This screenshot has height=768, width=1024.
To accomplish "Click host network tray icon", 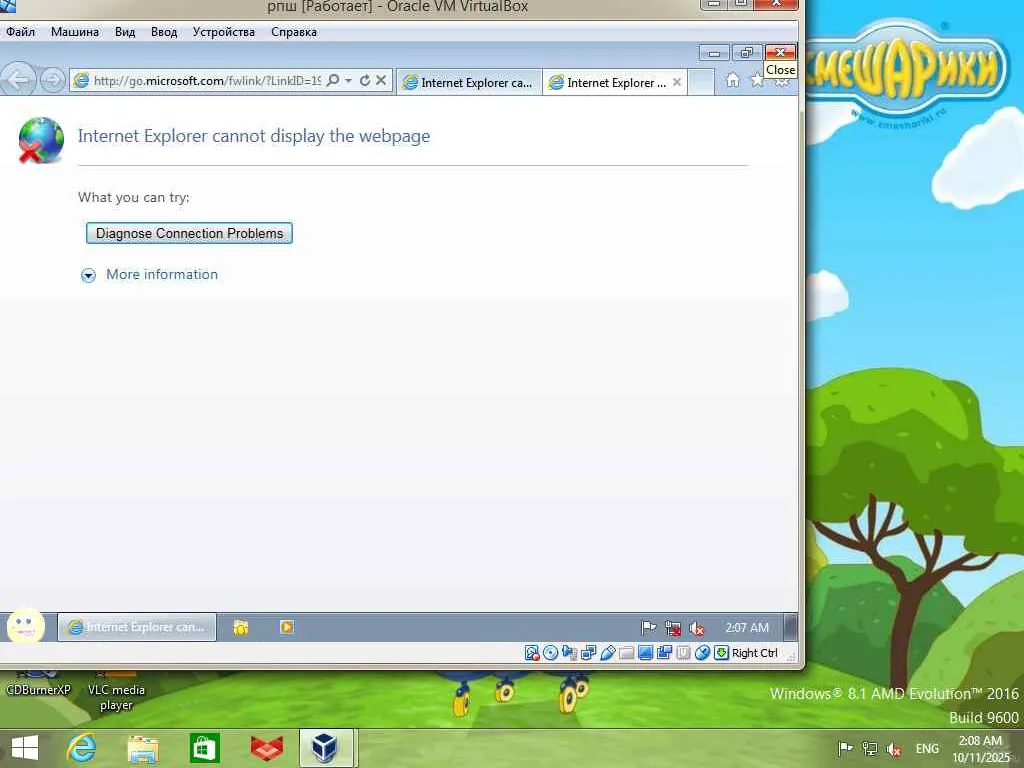I will click(x=870, y=748).
